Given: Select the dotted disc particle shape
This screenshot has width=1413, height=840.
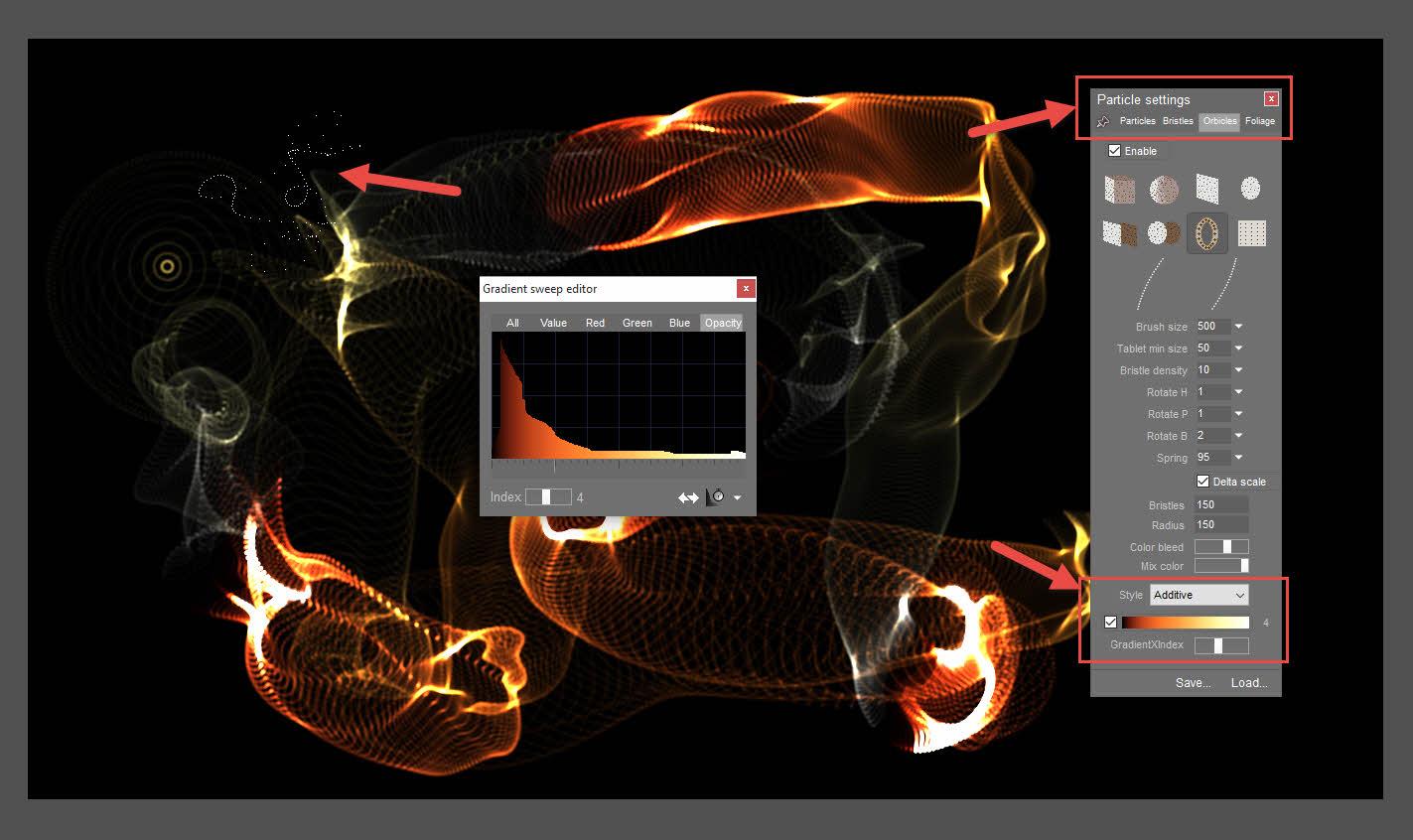Looking at the screenshot, I should tap(1251, 189).
